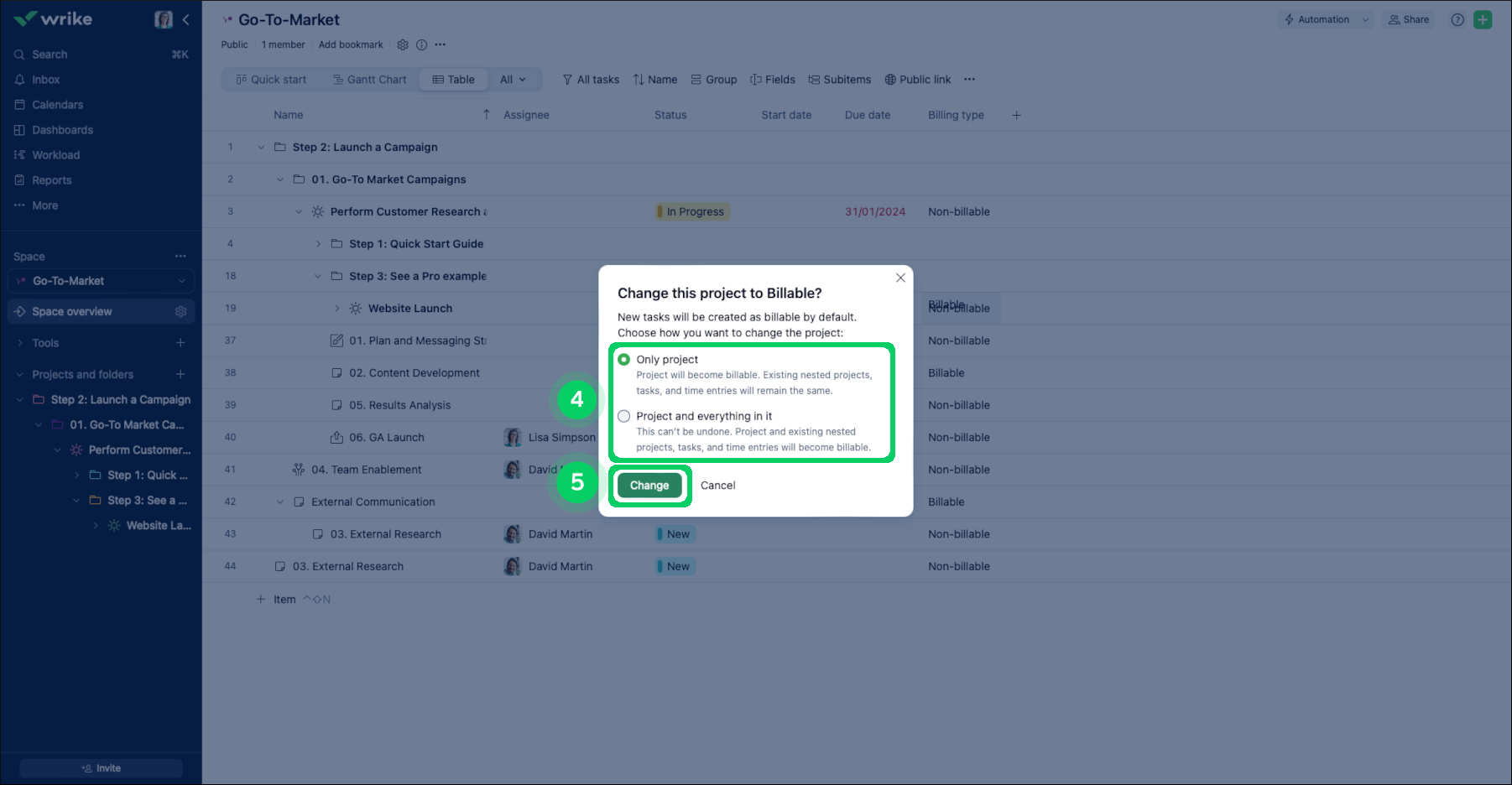Image resolution: width=1512 pixels, height=785 pixels.
Task: Select Space overview in sidebar
Action: 101,311
